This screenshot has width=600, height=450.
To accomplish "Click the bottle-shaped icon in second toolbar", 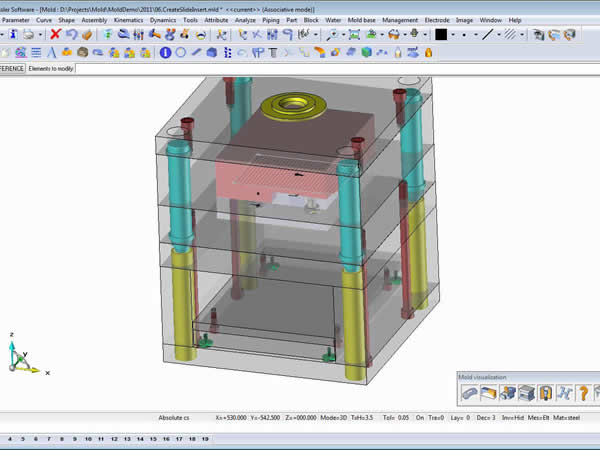I will pos(398,52).
